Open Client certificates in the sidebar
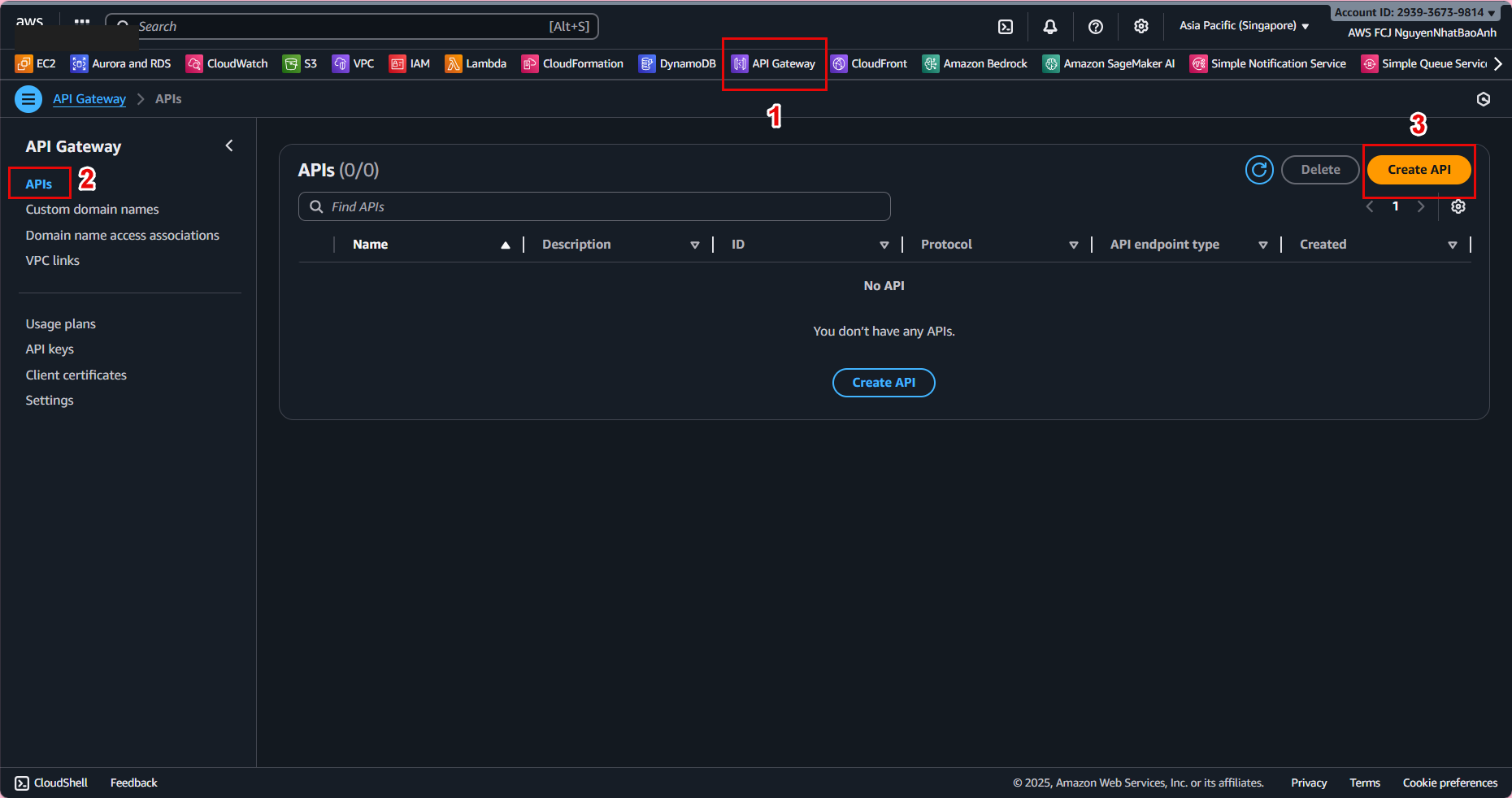The image size is (1512, 798). coord(76,375)
